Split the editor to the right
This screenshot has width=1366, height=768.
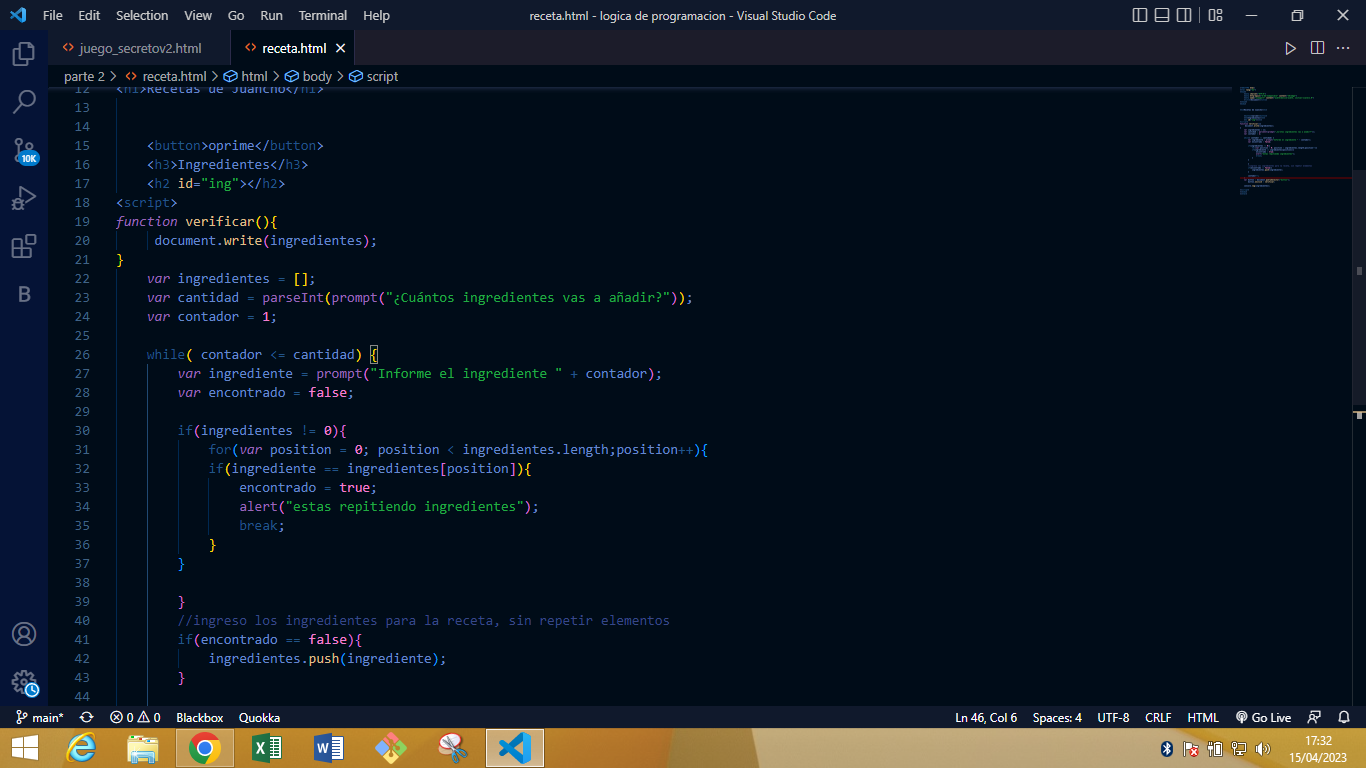(x=1317, y=48)
